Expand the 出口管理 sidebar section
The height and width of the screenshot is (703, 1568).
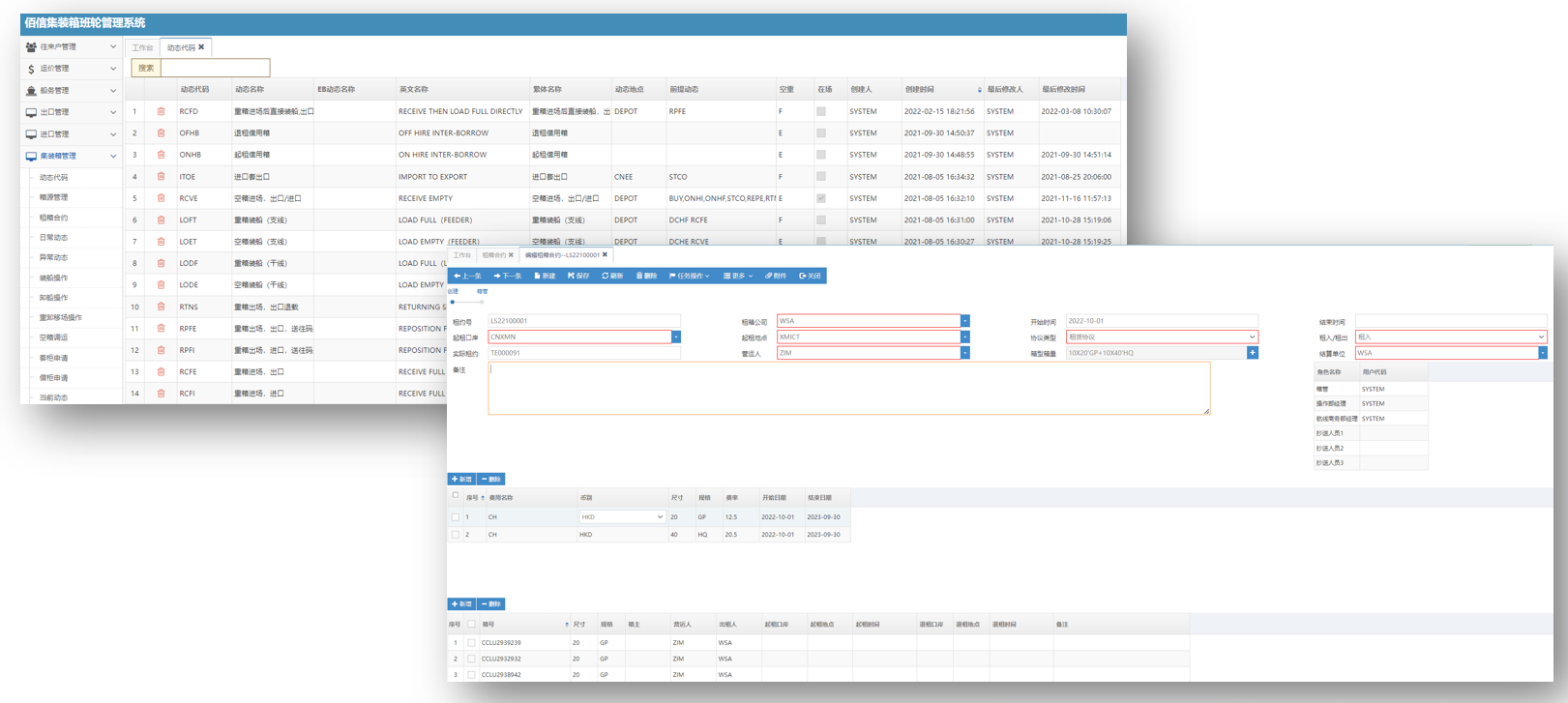pyautogui.click(x=71, y=112)
